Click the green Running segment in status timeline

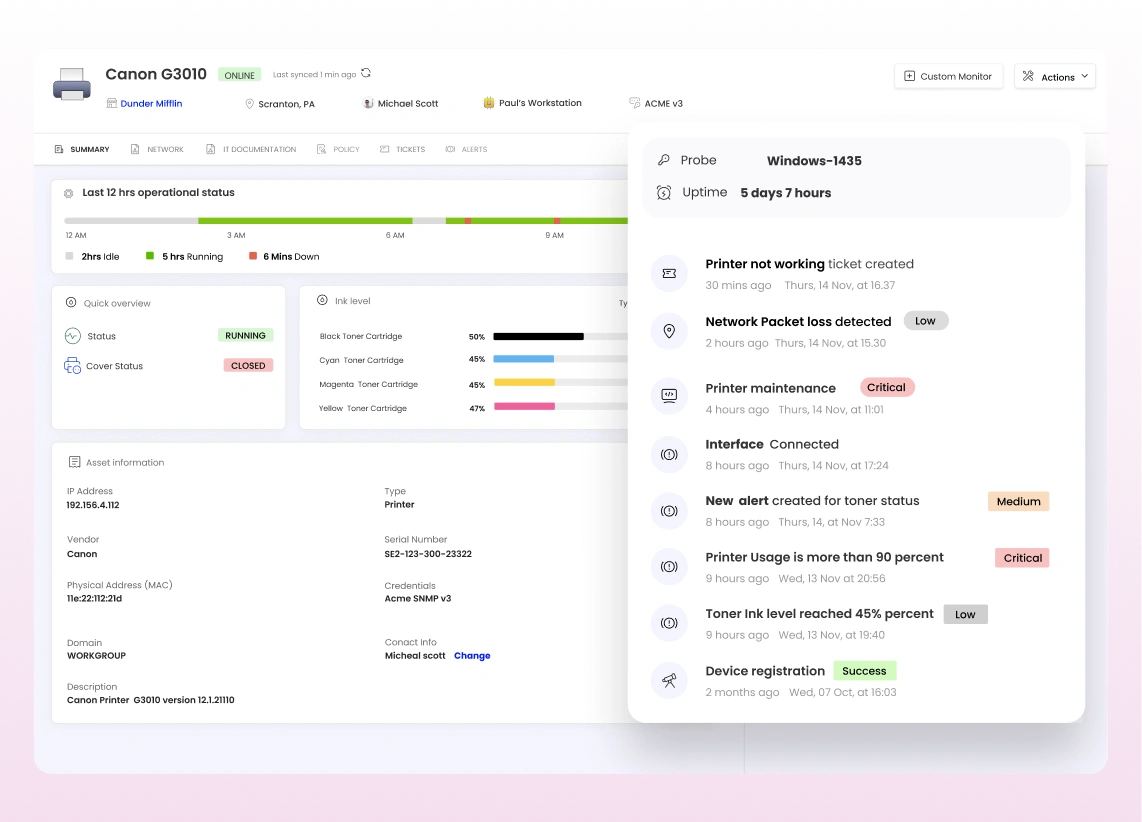304,220
